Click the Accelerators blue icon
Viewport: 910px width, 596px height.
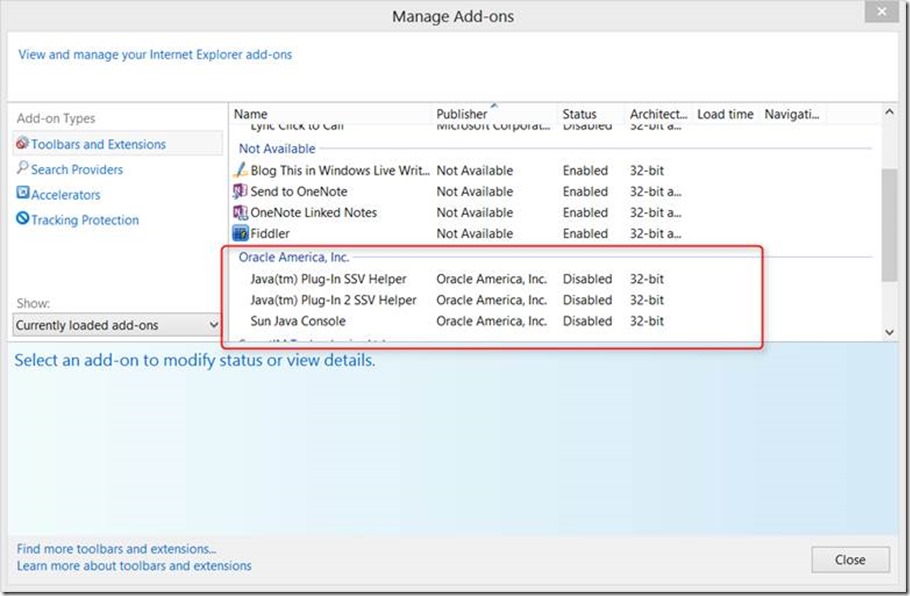pyautogui.click(x=23, y=193)
